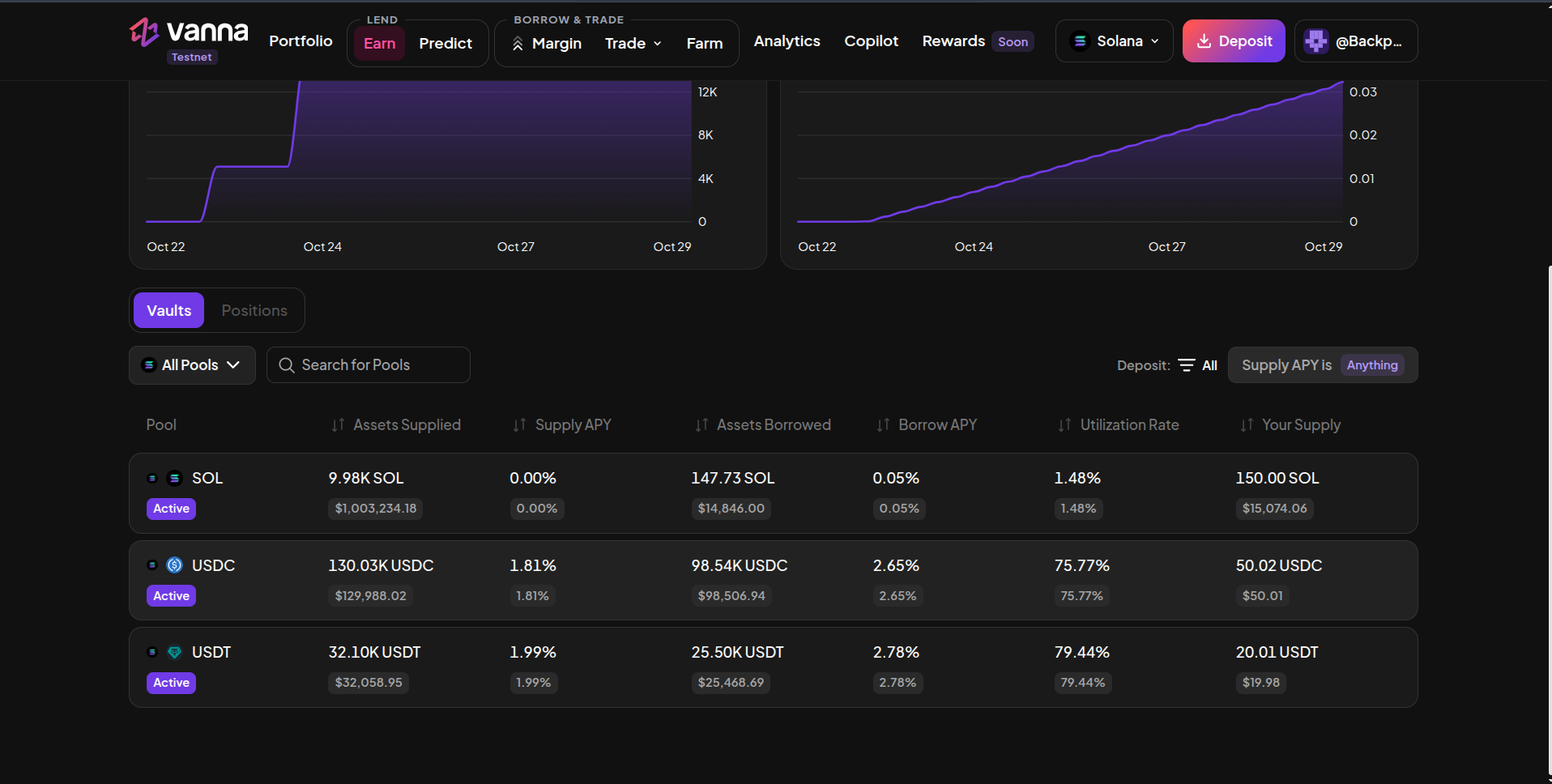Click the USDC token icon
The image size is (1552, 784).
[174, 565]
